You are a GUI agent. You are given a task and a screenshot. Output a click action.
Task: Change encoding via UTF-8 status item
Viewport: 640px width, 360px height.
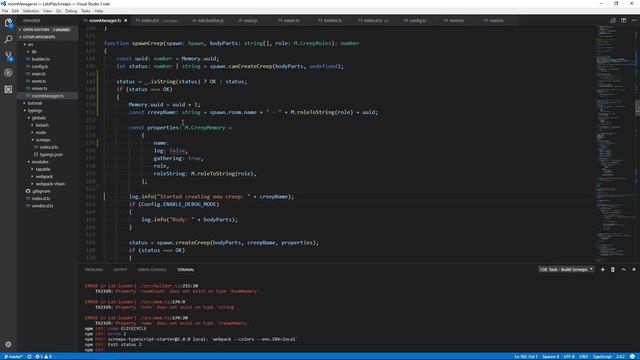[x=569, y=357]
